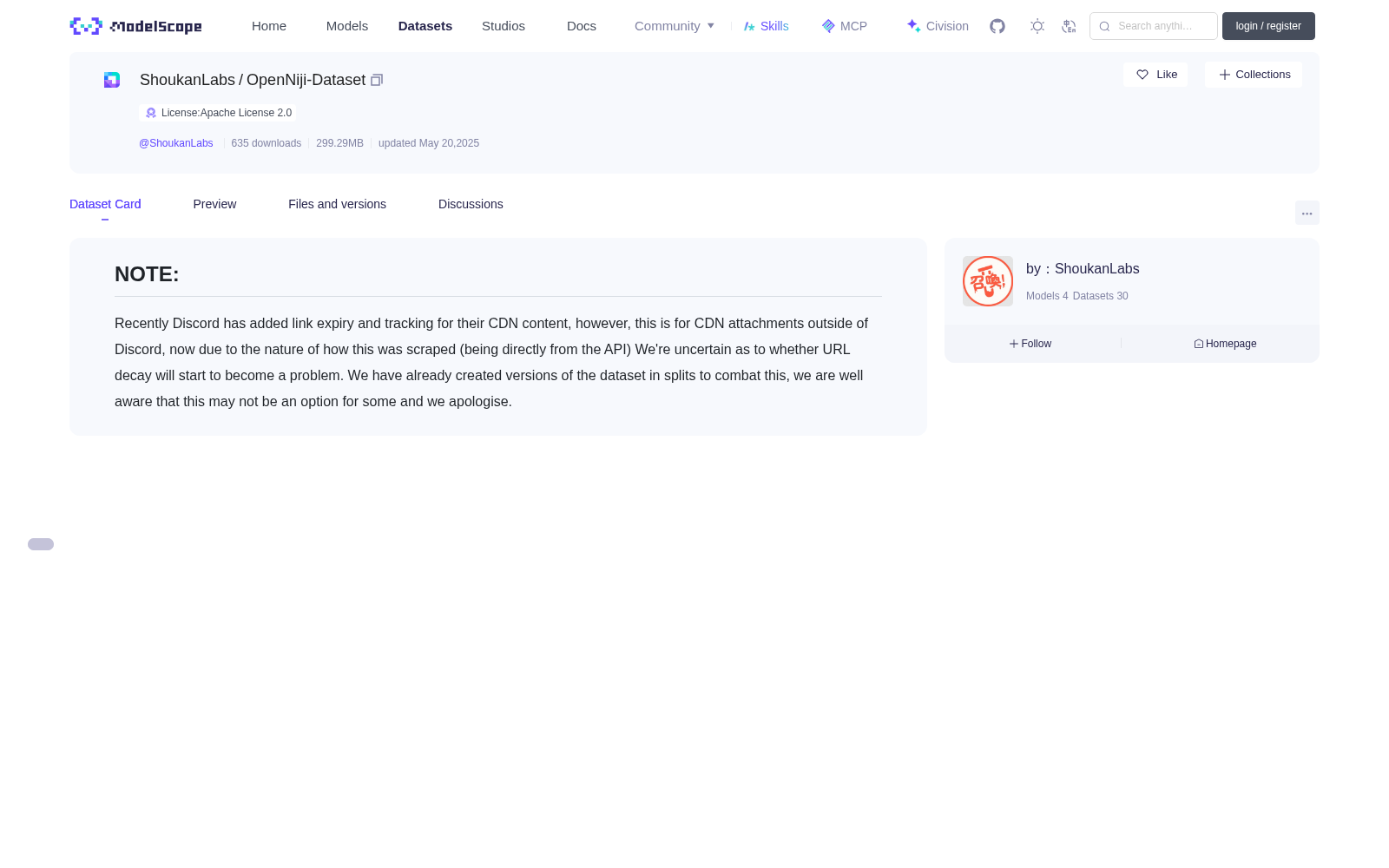Open the @ShoukanLabs author link
The height and width of the screenshot is (868, 1389).
coord(176,143)
